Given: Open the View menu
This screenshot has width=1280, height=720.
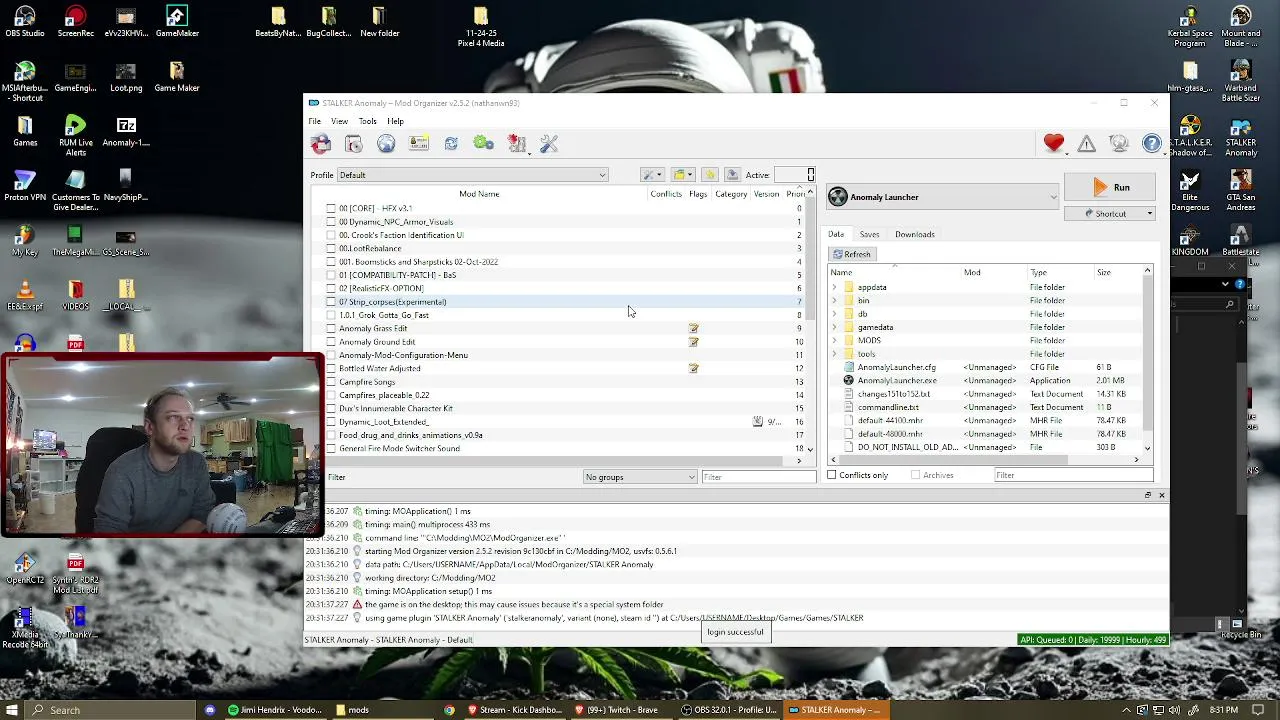Looking at the screenshot, I should click(x=340, y=122).
